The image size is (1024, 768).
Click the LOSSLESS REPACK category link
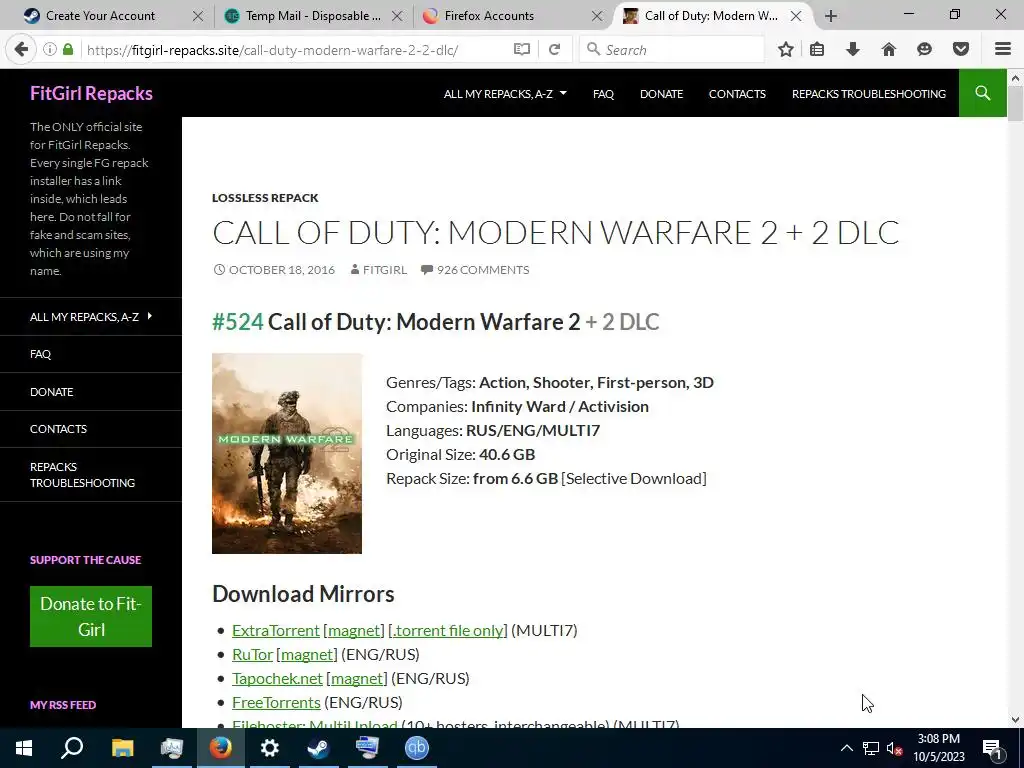pos(265,198)
